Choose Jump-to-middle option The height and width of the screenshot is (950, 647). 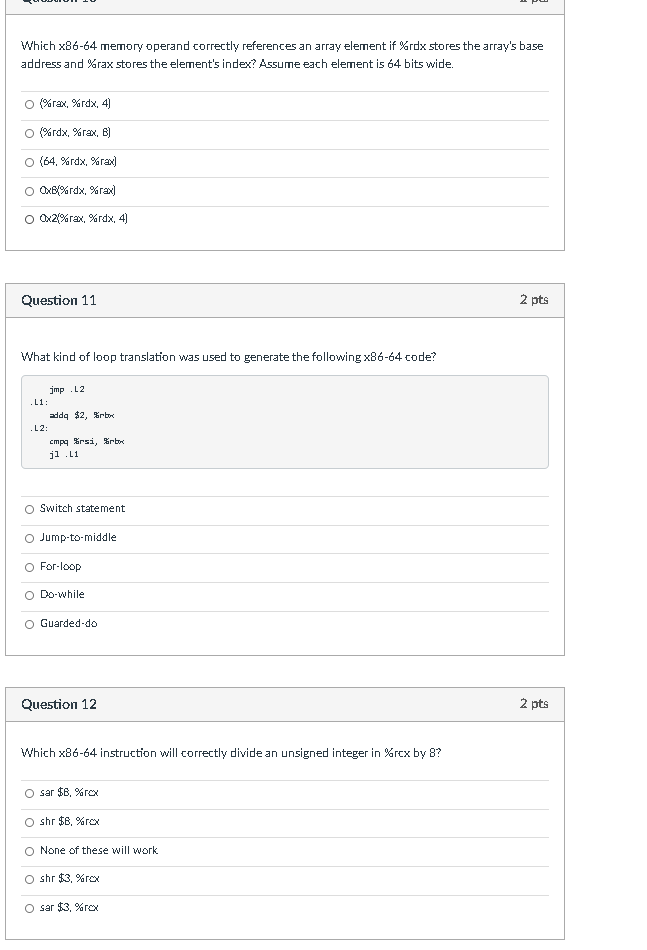[x=30, y=538]
